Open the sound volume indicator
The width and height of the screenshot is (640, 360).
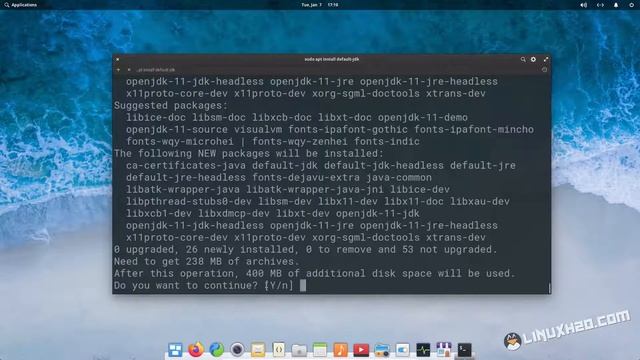tap(584, 5)
